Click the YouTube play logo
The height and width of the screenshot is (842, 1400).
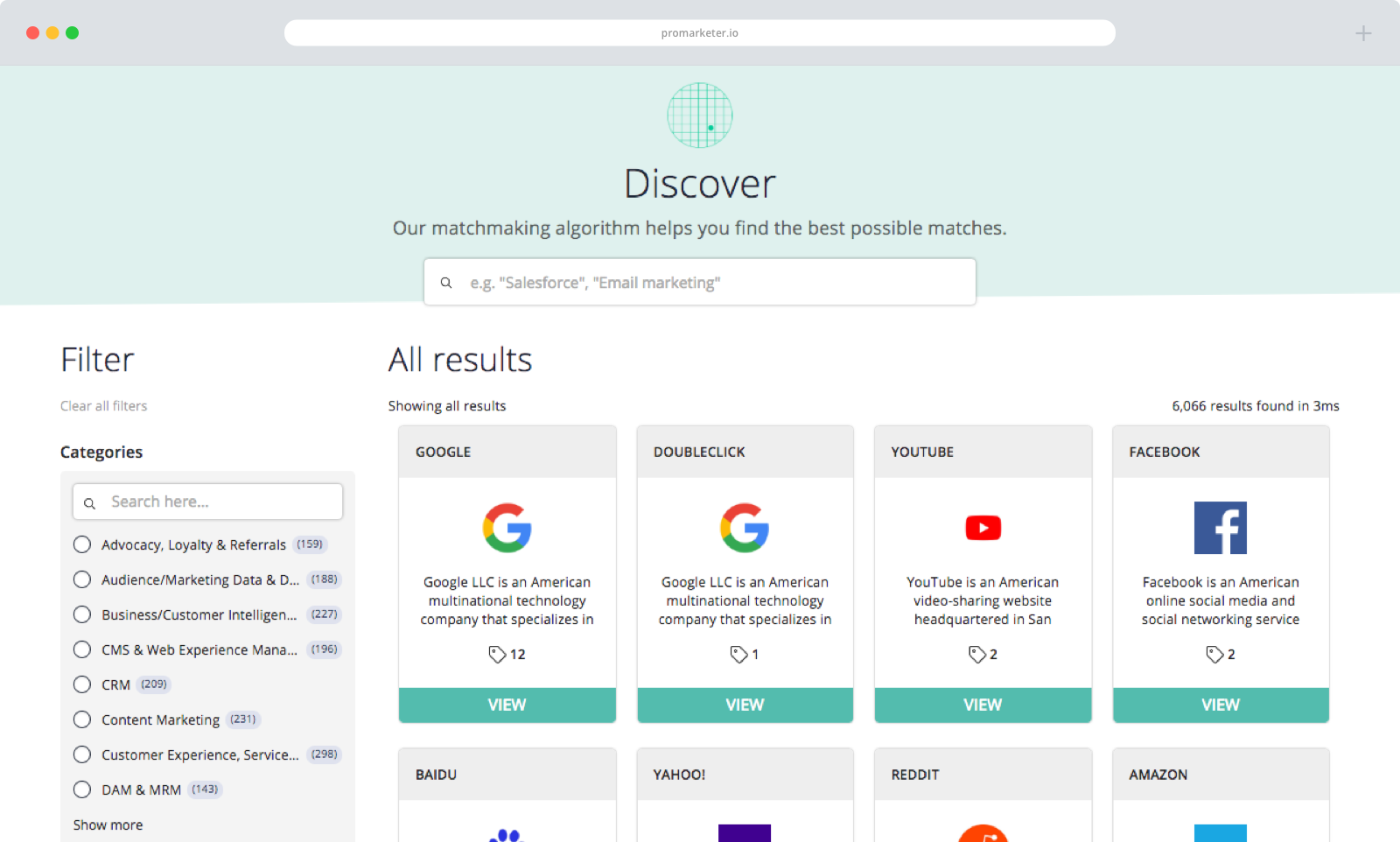click(x=983, y=528)
